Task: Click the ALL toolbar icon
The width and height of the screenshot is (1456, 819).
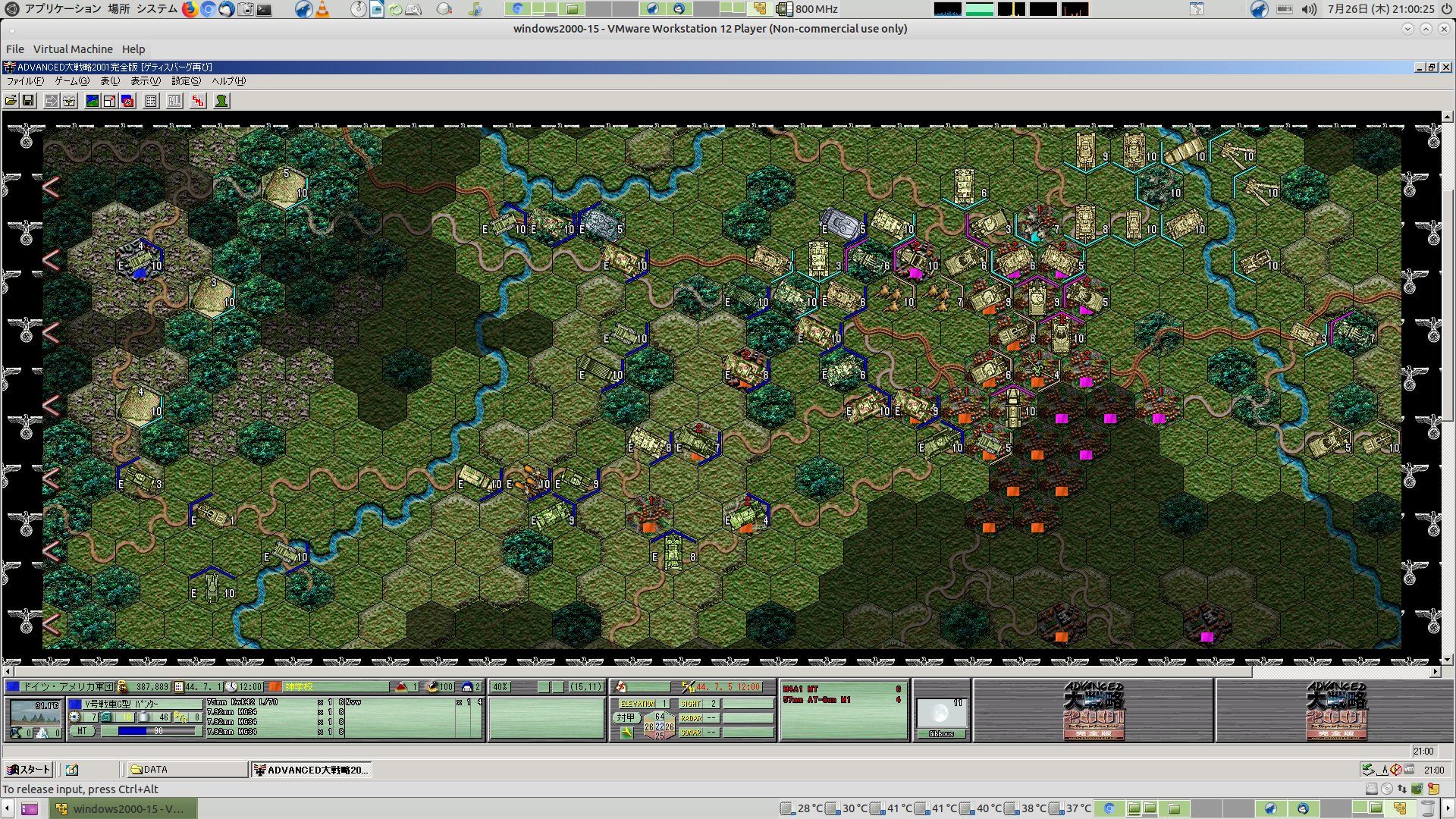Action: point(174,101)
